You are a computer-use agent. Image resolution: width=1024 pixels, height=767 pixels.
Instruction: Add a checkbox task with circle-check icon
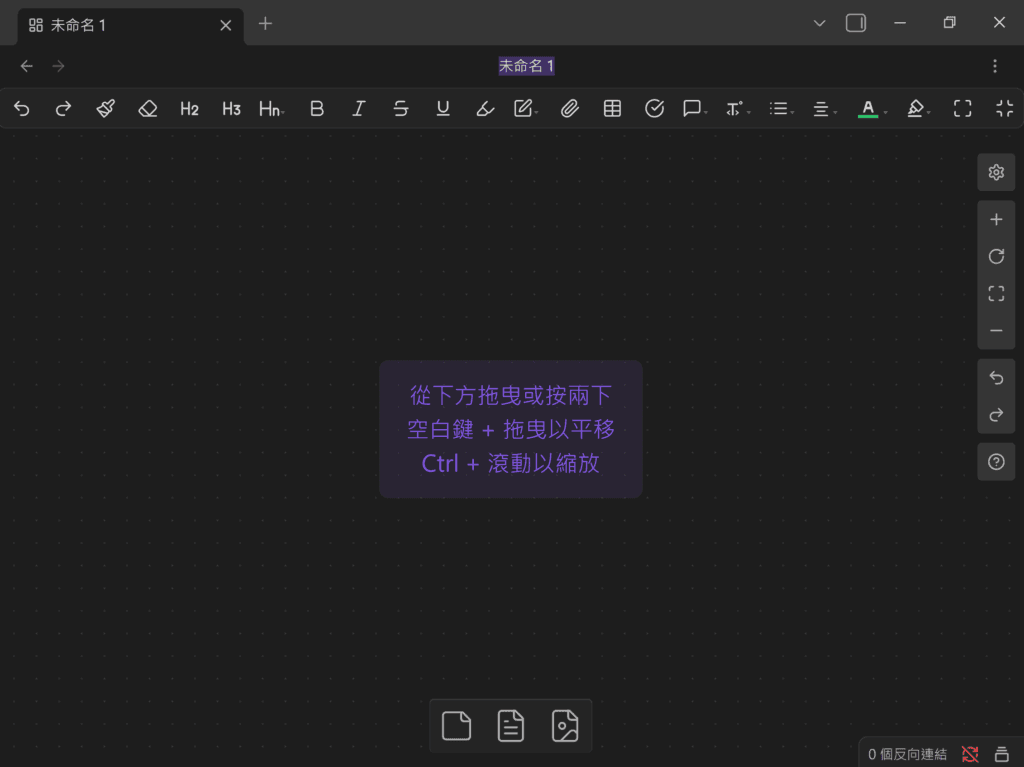pyautogui.click(x=654, y=109)
